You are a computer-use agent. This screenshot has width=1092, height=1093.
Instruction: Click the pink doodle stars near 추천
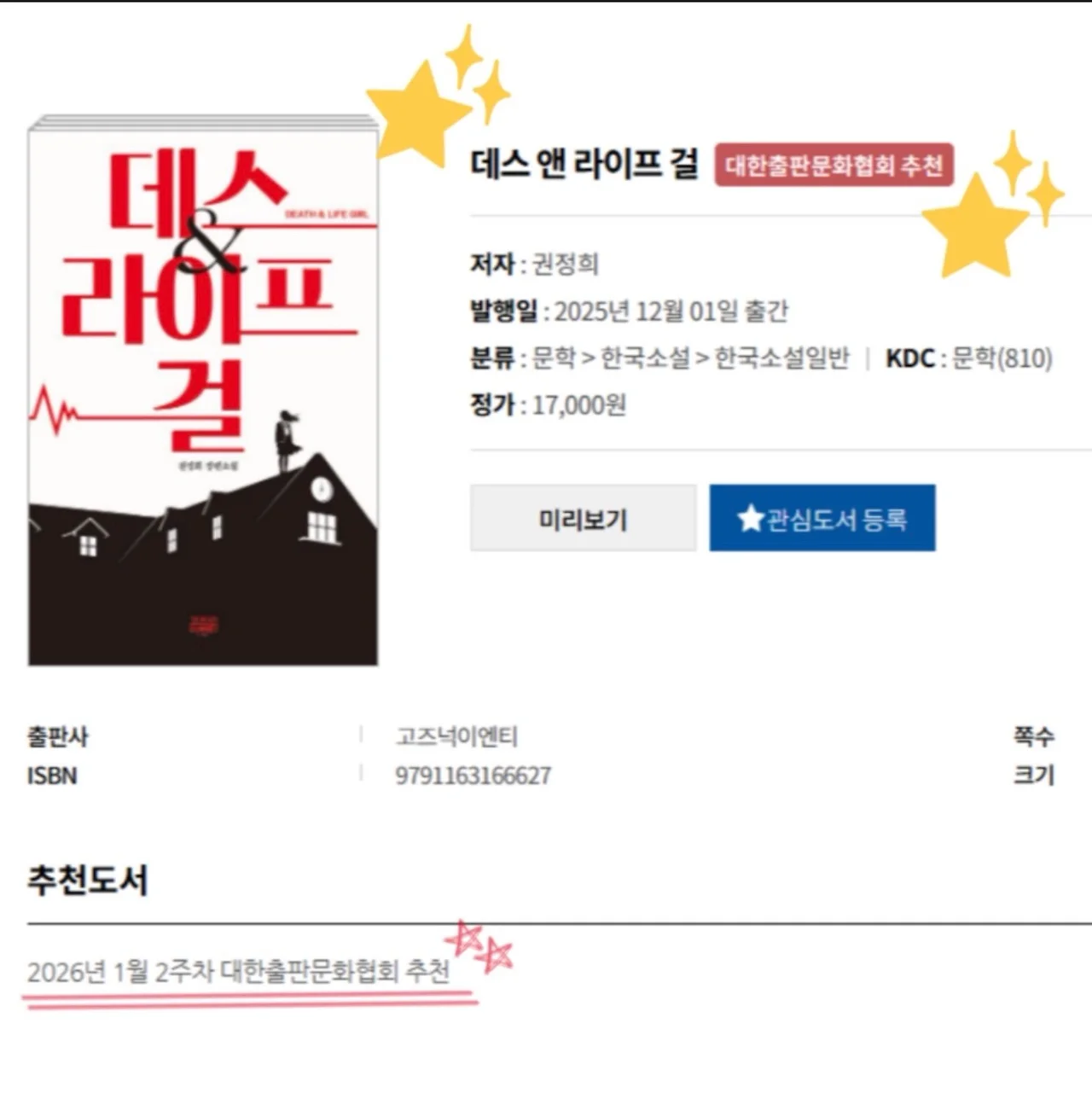pyautogui.click(x=480, y=946)
